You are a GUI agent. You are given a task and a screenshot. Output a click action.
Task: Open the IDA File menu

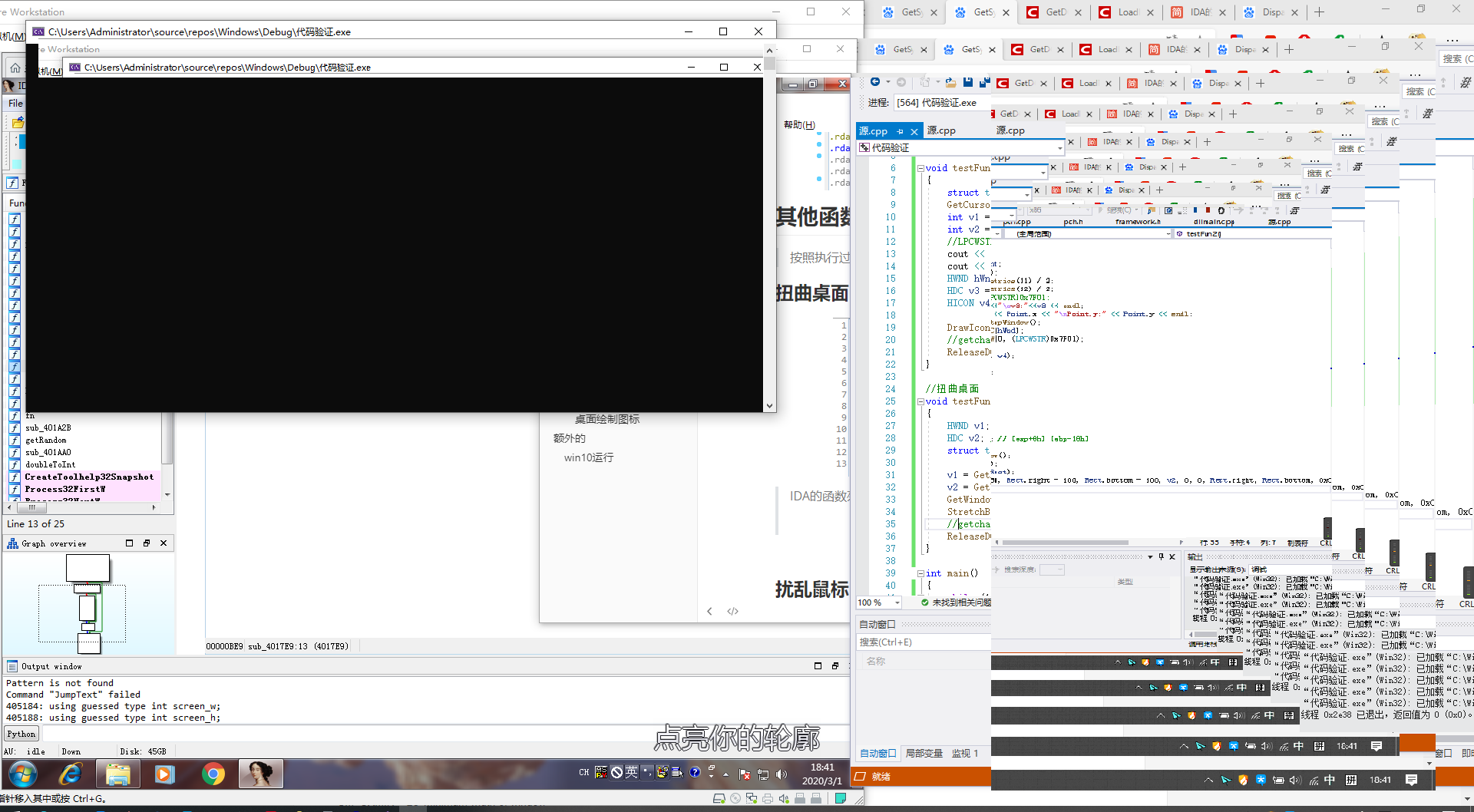point(15,103)
